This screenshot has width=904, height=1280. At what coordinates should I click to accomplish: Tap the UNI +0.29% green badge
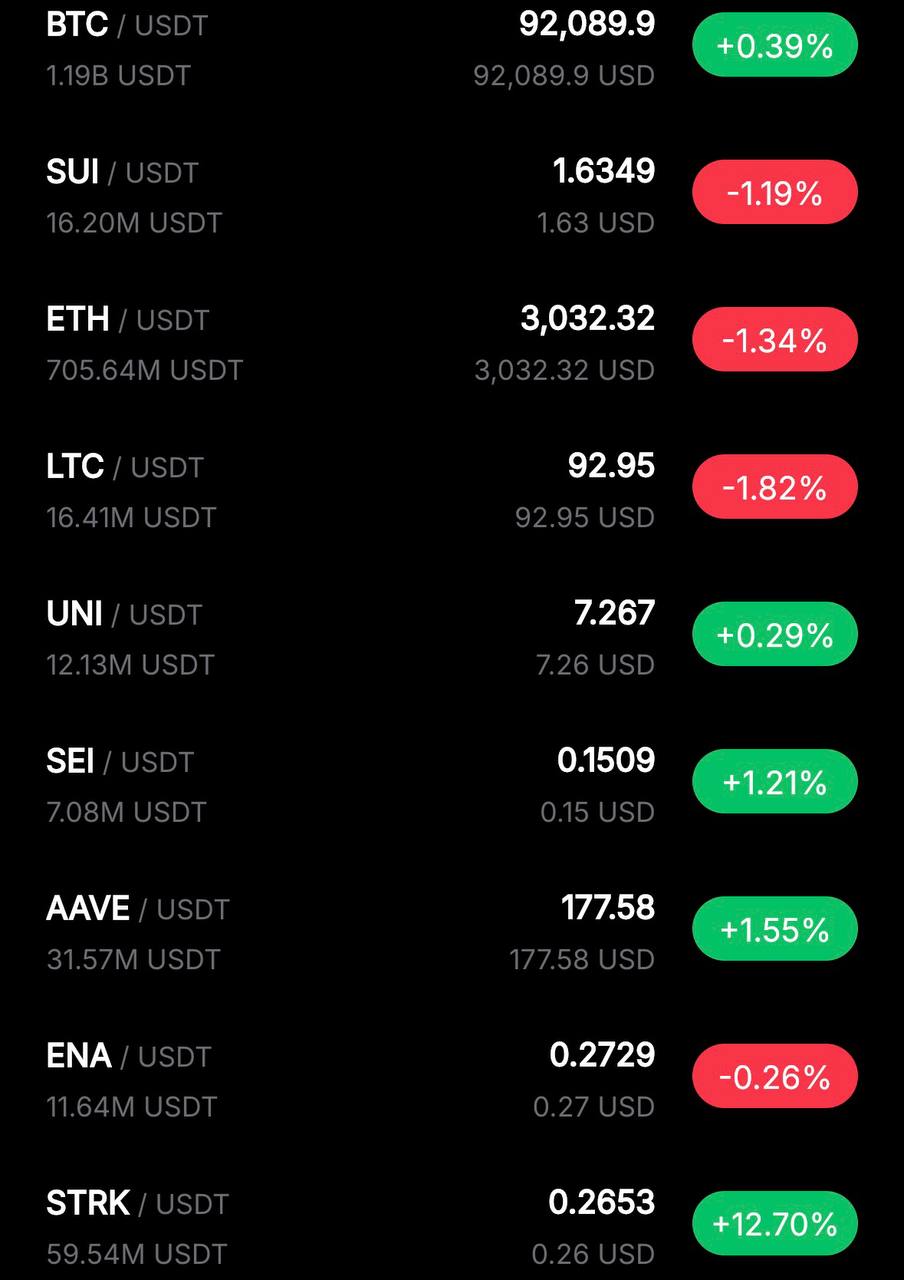coord(775,635)
